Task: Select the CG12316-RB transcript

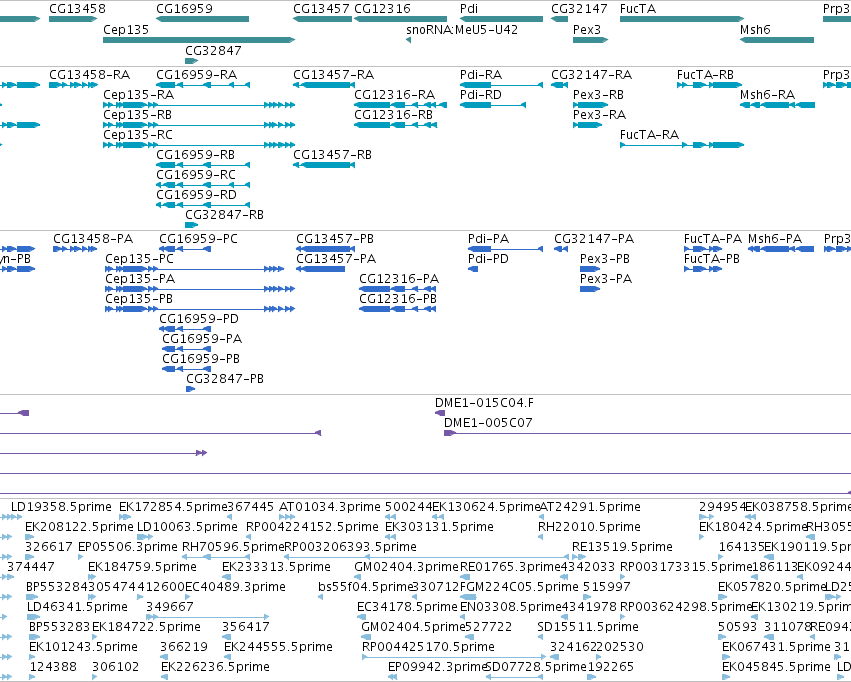Action: [396, 125]
